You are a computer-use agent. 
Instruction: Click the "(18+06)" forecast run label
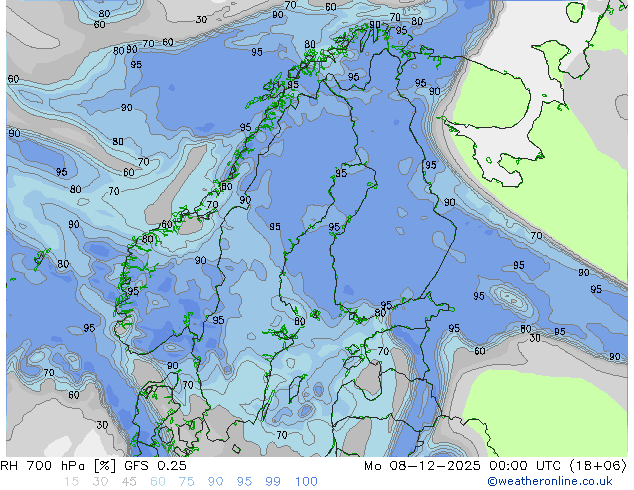598,466
